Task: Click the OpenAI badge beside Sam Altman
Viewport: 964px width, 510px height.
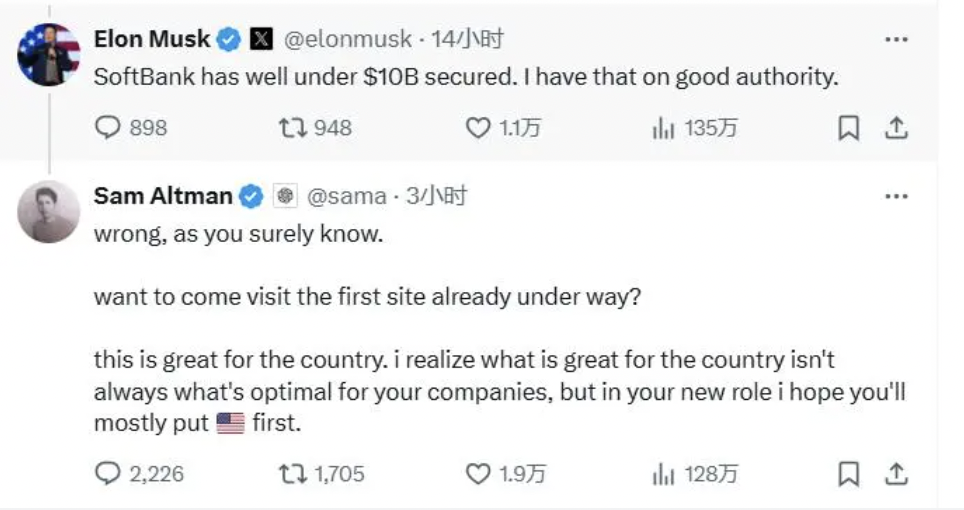Action: tap(285, 196)
